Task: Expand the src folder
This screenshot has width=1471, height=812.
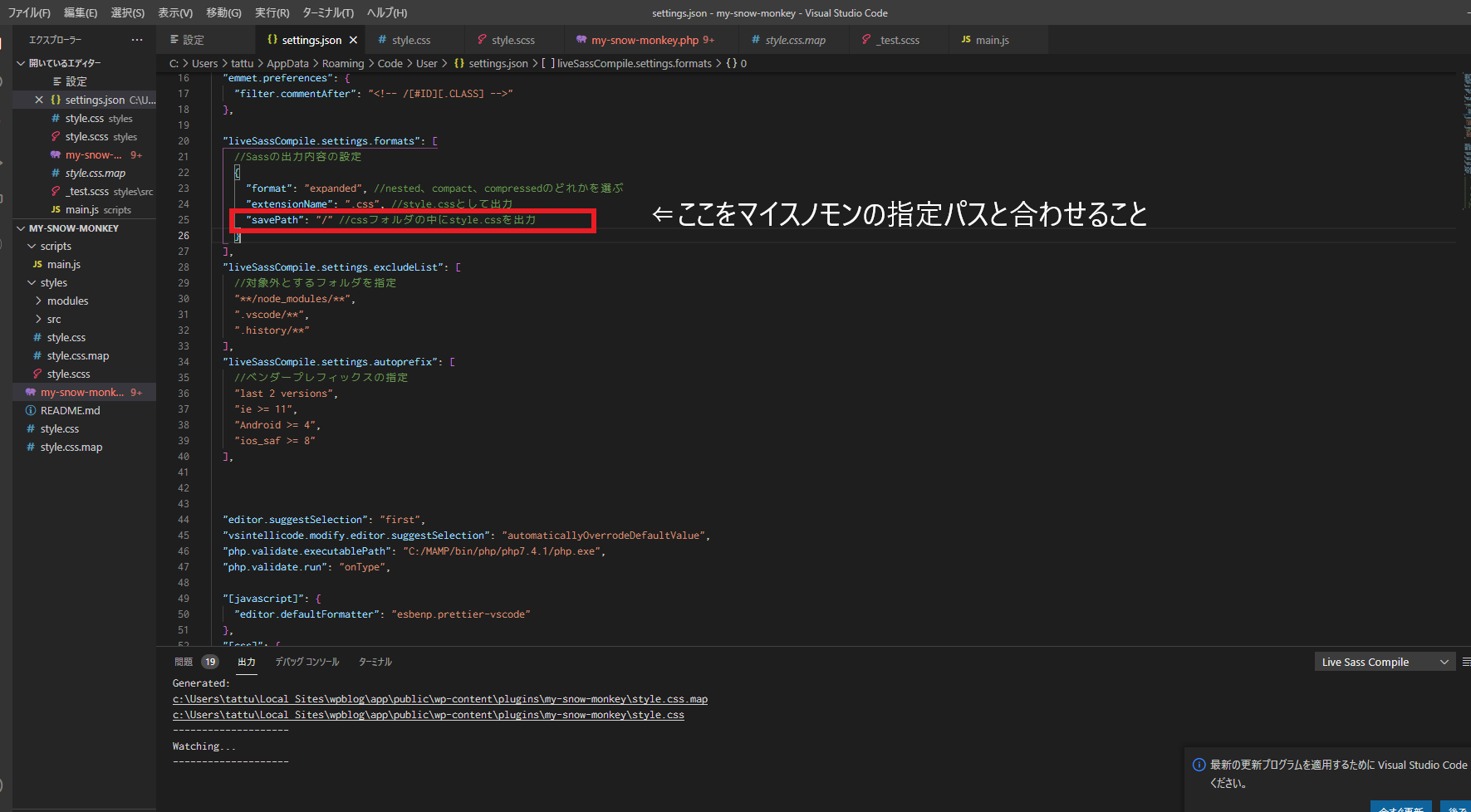Action: point(85,319)
